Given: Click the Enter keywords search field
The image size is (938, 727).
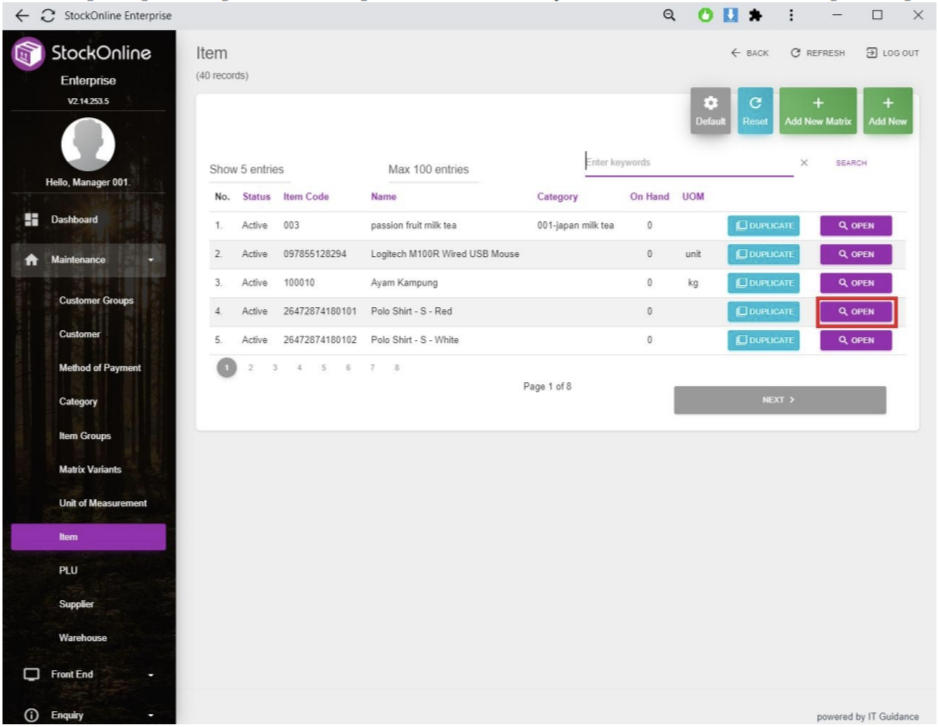Looking at the screenshot, I should point(688,163).
